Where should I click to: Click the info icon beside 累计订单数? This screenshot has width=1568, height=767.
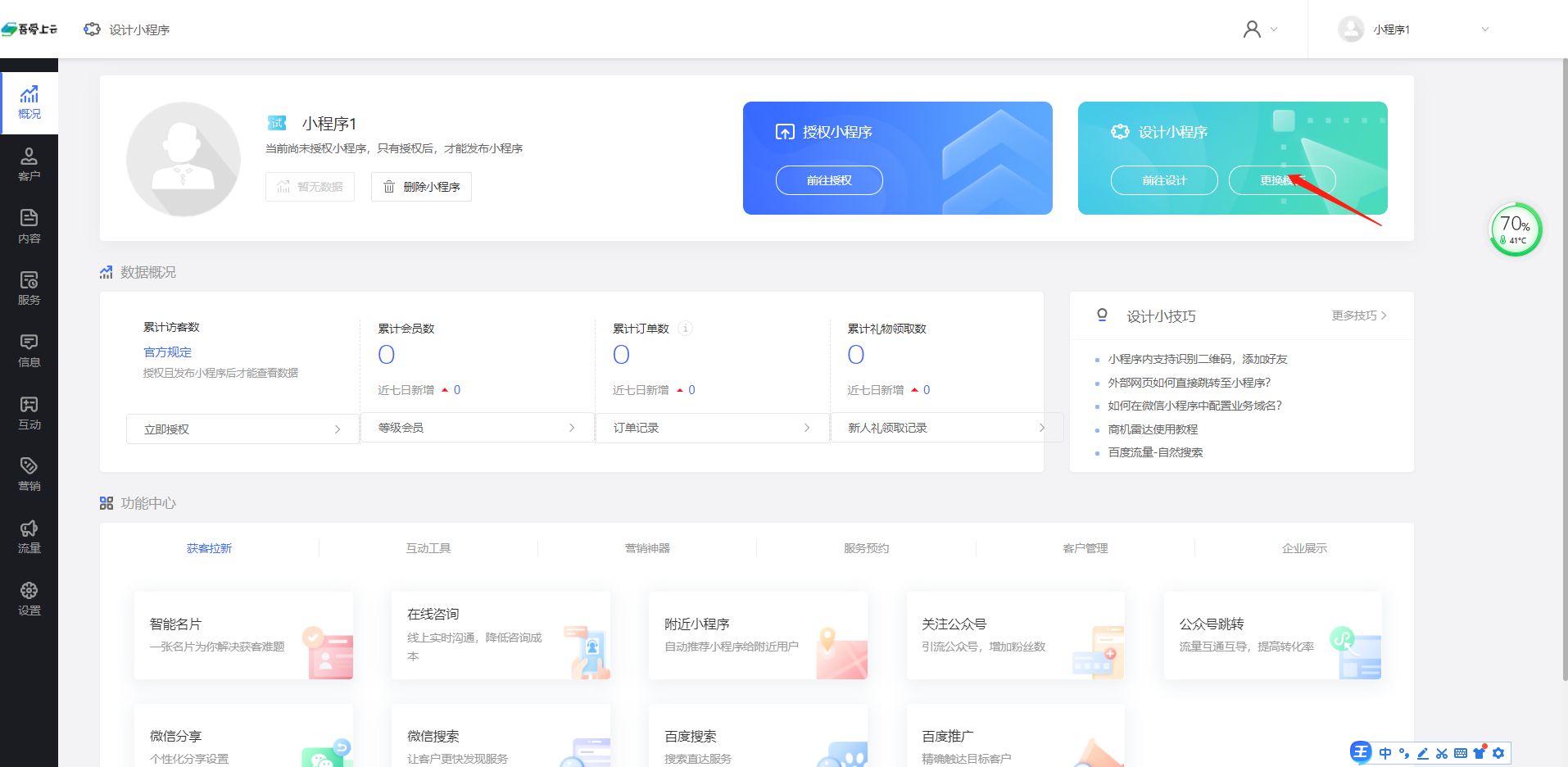[686, 329]
